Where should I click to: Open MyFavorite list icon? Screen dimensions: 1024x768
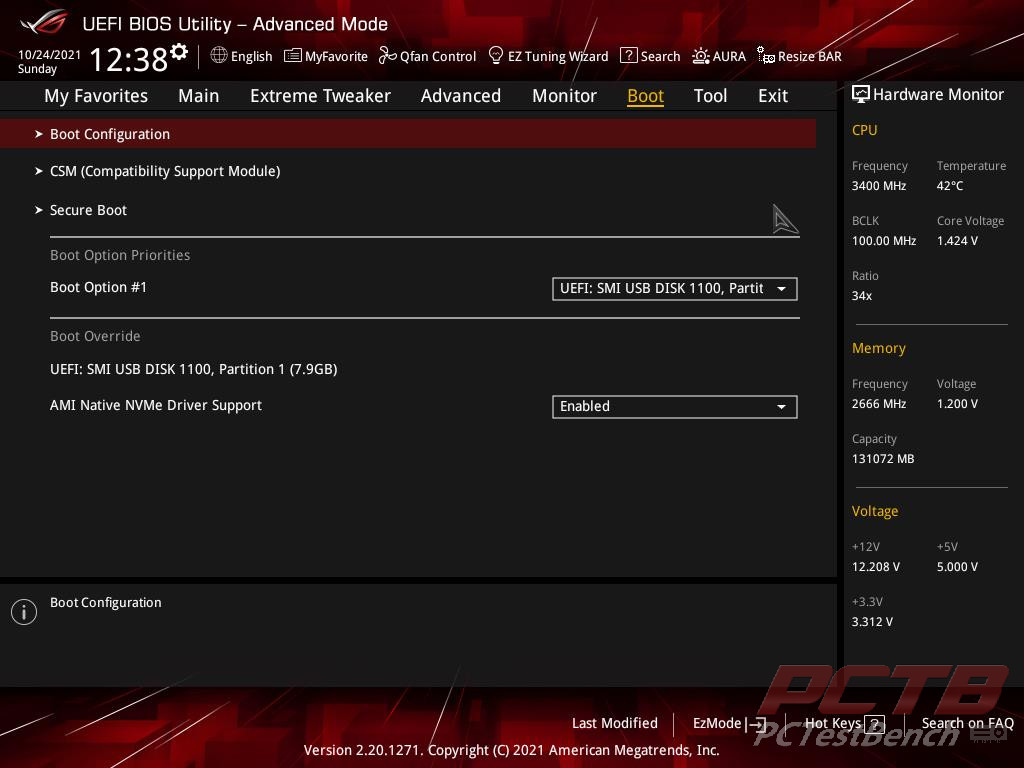293,56
